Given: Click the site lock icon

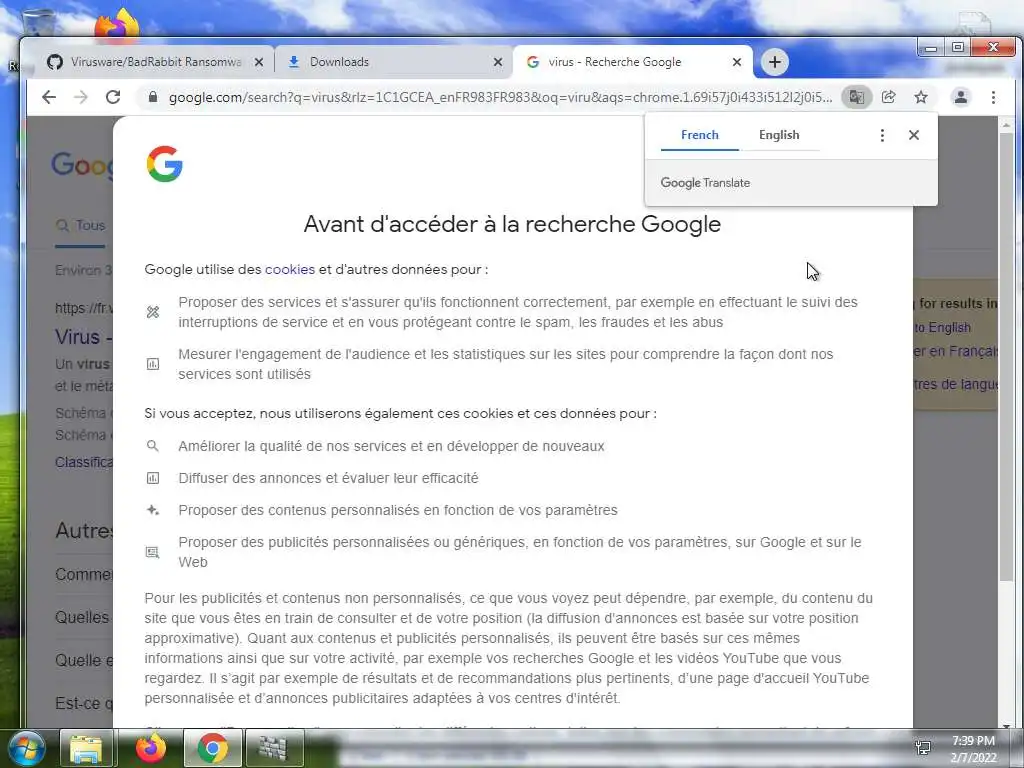Looking at the screenshot, I should click(x=153, y=97).
